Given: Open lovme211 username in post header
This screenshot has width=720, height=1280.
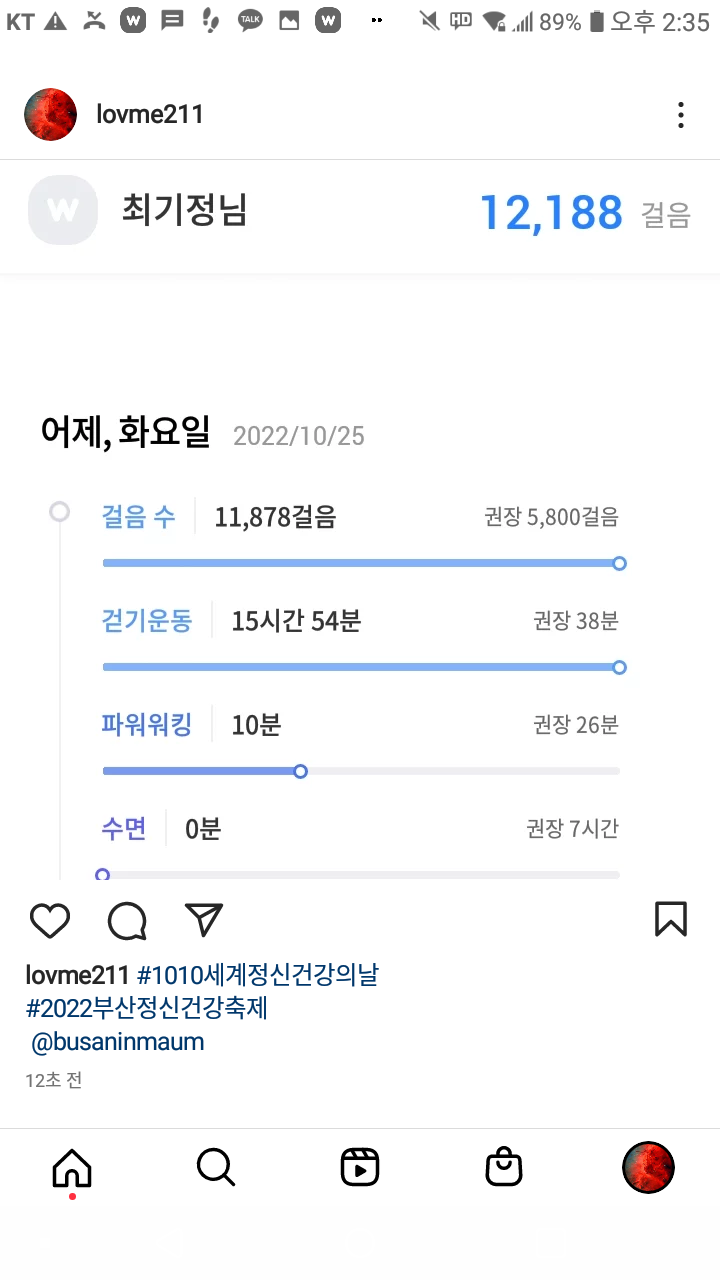Looking at the screenshot, I should pyautogui.click(x=150, y=114).
